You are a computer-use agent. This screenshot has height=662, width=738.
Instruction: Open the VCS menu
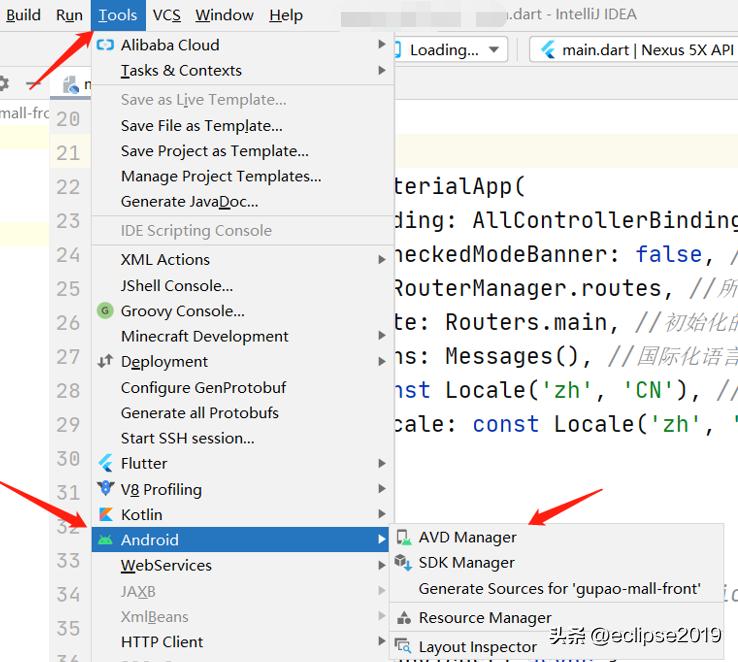[167, 15]
